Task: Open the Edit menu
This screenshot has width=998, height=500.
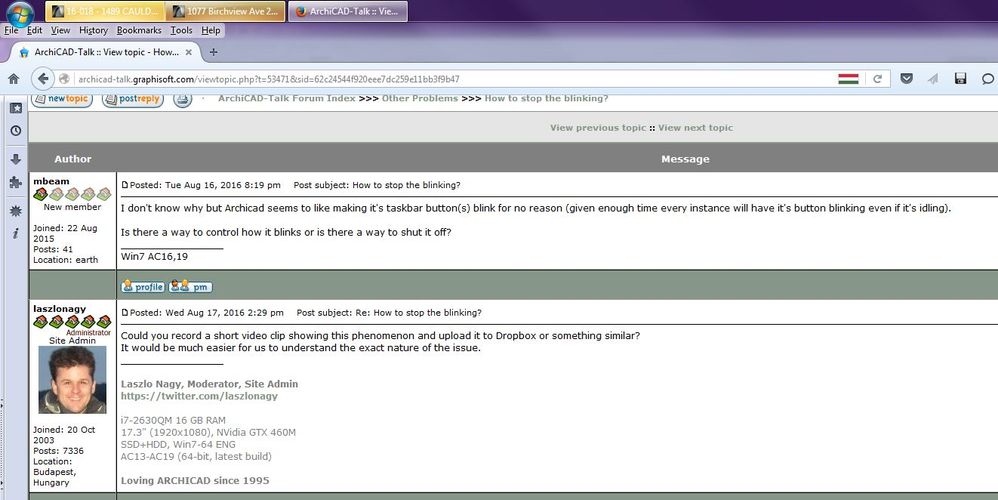Action: [x=34, y=30]
